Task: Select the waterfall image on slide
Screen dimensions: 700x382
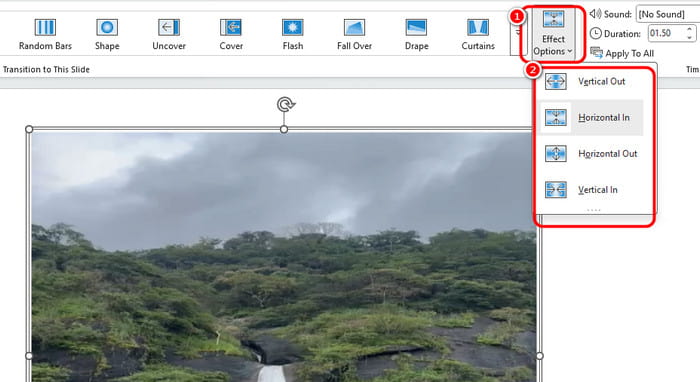Action: 284,257
